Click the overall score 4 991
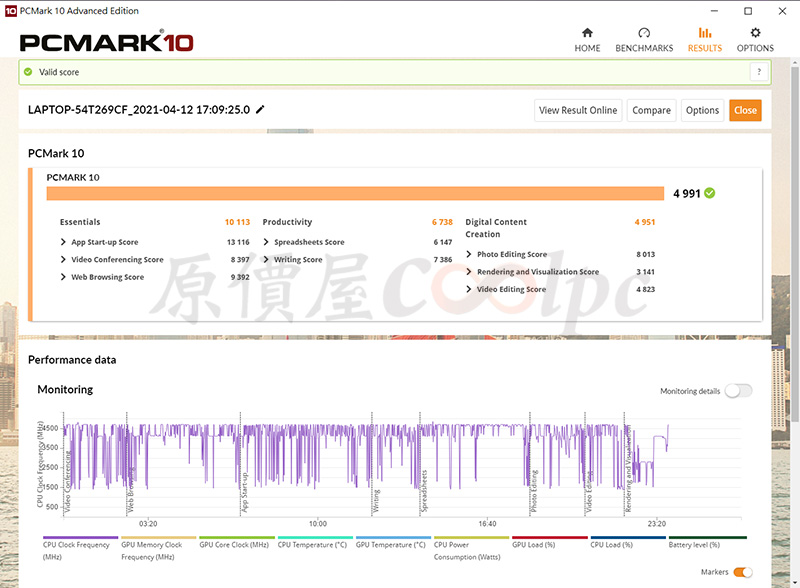 [687, 193]
